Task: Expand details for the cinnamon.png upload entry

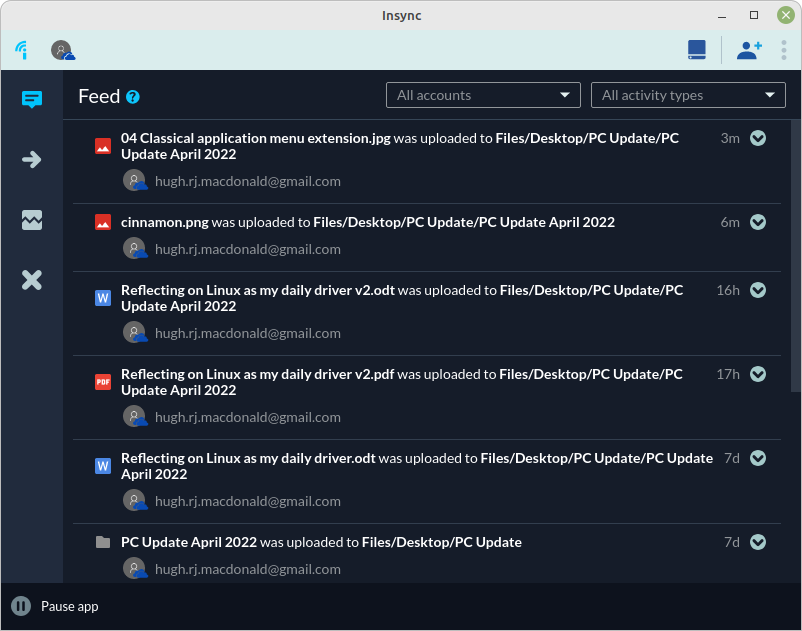Action: [758, 222]
